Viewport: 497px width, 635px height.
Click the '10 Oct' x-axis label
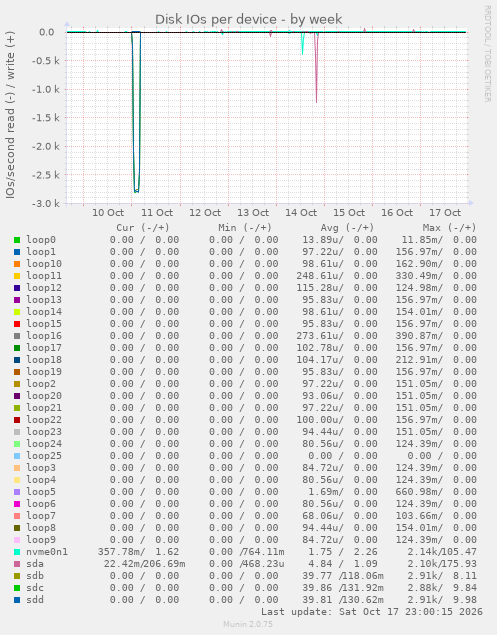click(108, 213)
